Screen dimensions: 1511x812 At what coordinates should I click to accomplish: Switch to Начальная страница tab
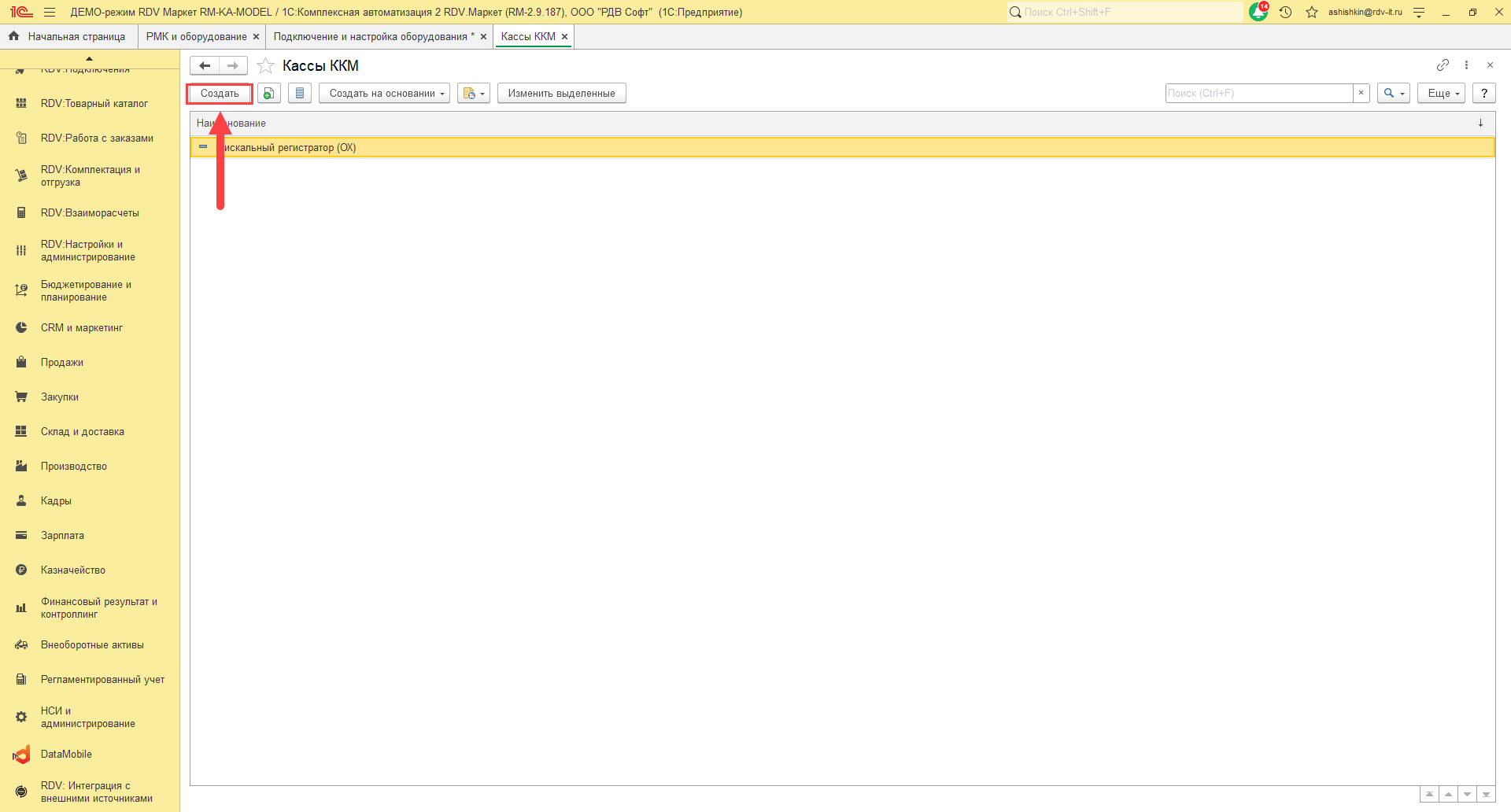coord(68,36)
